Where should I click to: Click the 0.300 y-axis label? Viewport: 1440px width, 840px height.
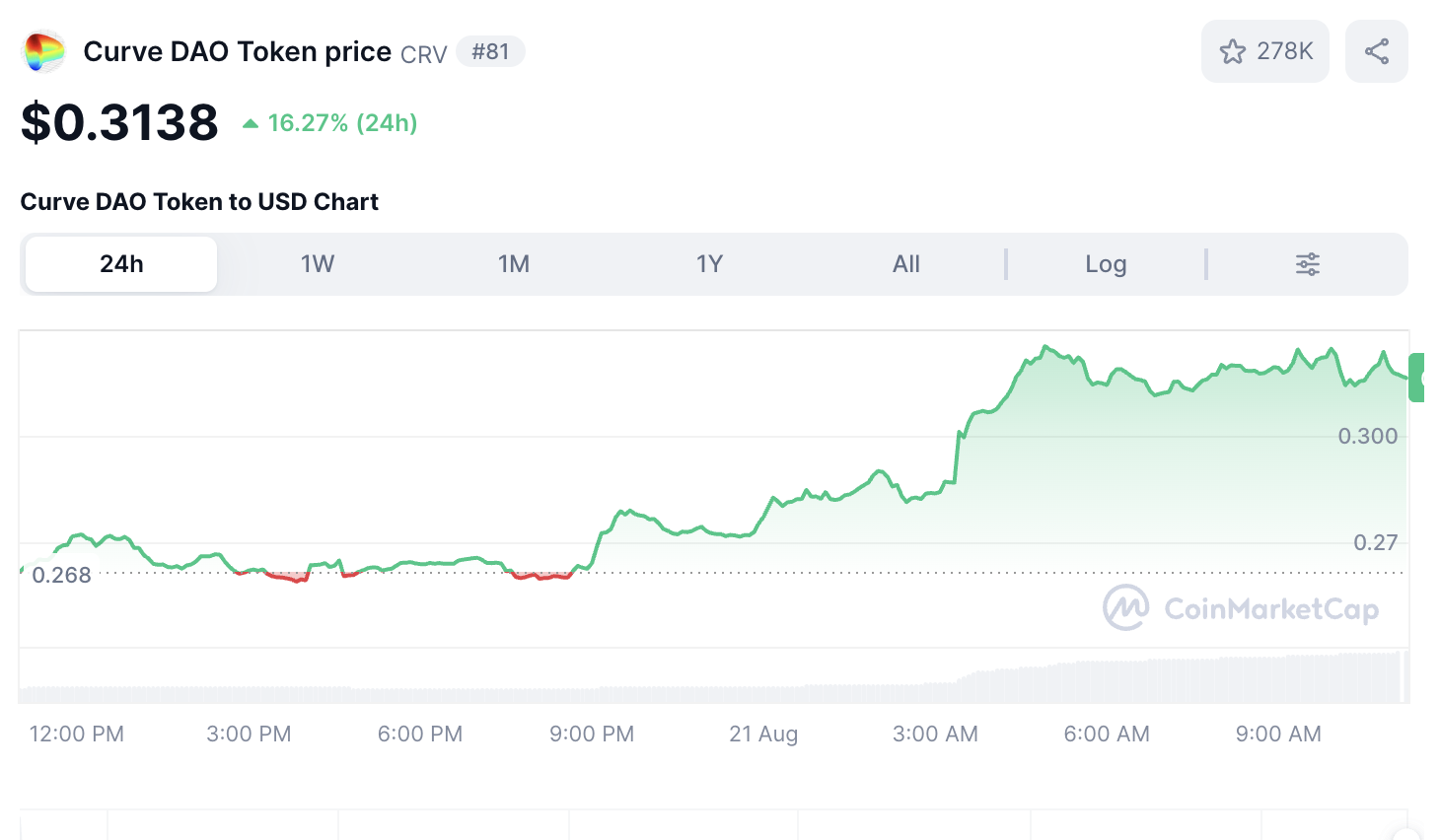(x=1368, y=436)
